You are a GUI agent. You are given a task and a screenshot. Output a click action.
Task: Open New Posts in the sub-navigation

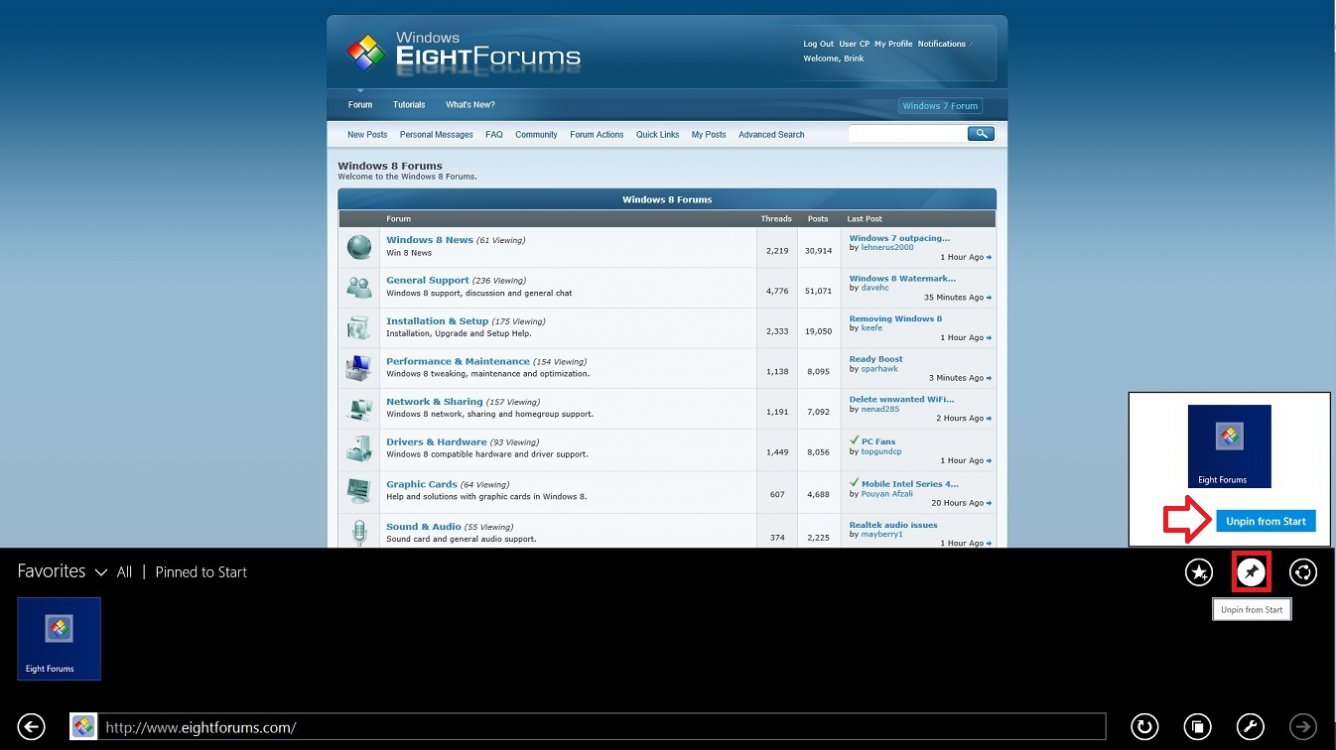367,135
